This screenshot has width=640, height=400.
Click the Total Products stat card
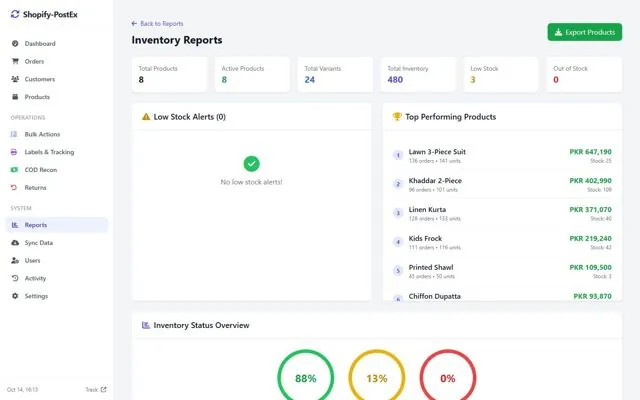click(169, 74)
